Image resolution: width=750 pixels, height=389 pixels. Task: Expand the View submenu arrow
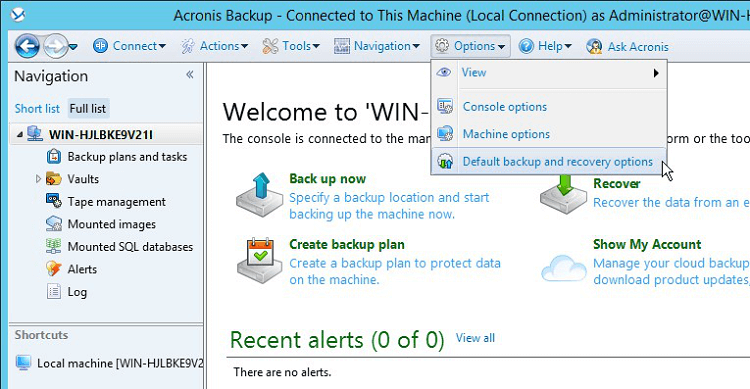pos(656,73)
